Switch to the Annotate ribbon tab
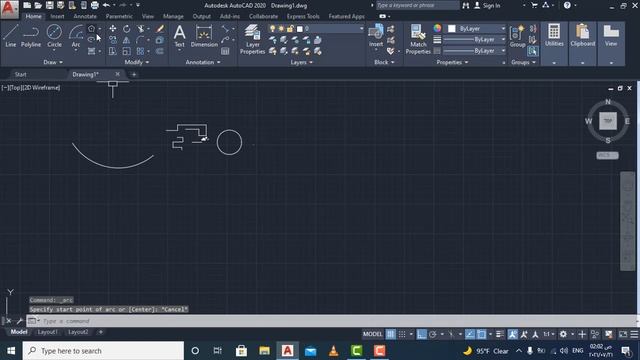The image size is (640, 360). point(85,16)
